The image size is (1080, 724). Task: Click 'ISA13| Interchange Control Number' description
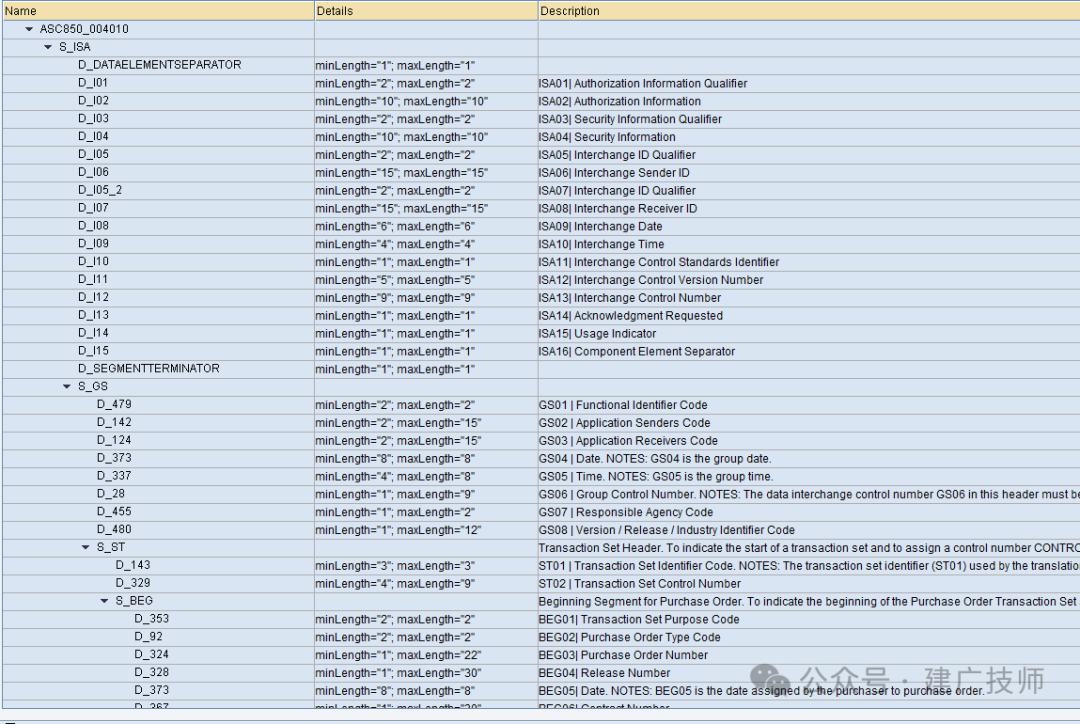click(630, 298)
